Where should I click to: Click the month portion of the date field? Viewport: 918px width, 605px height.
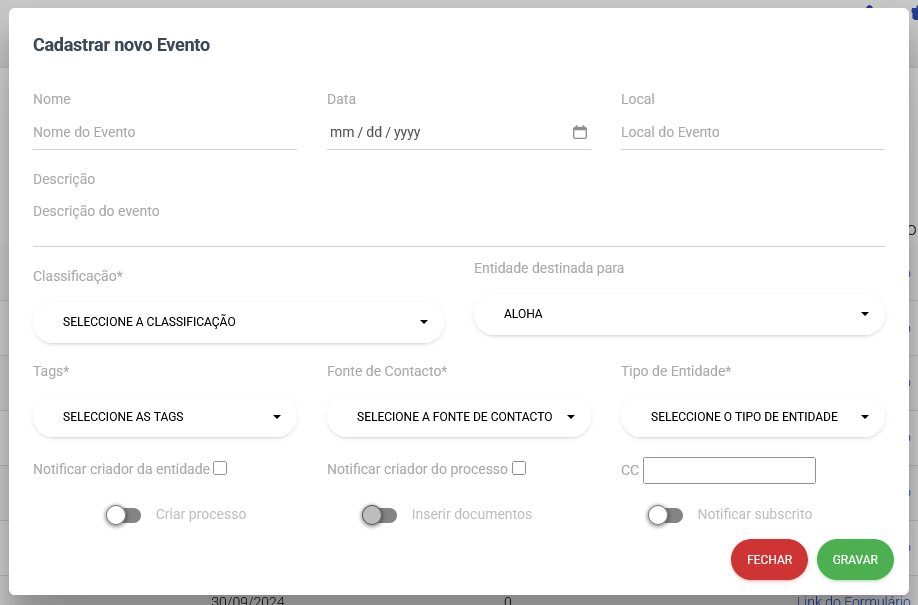pyautogui.click(x=342, y=132)
